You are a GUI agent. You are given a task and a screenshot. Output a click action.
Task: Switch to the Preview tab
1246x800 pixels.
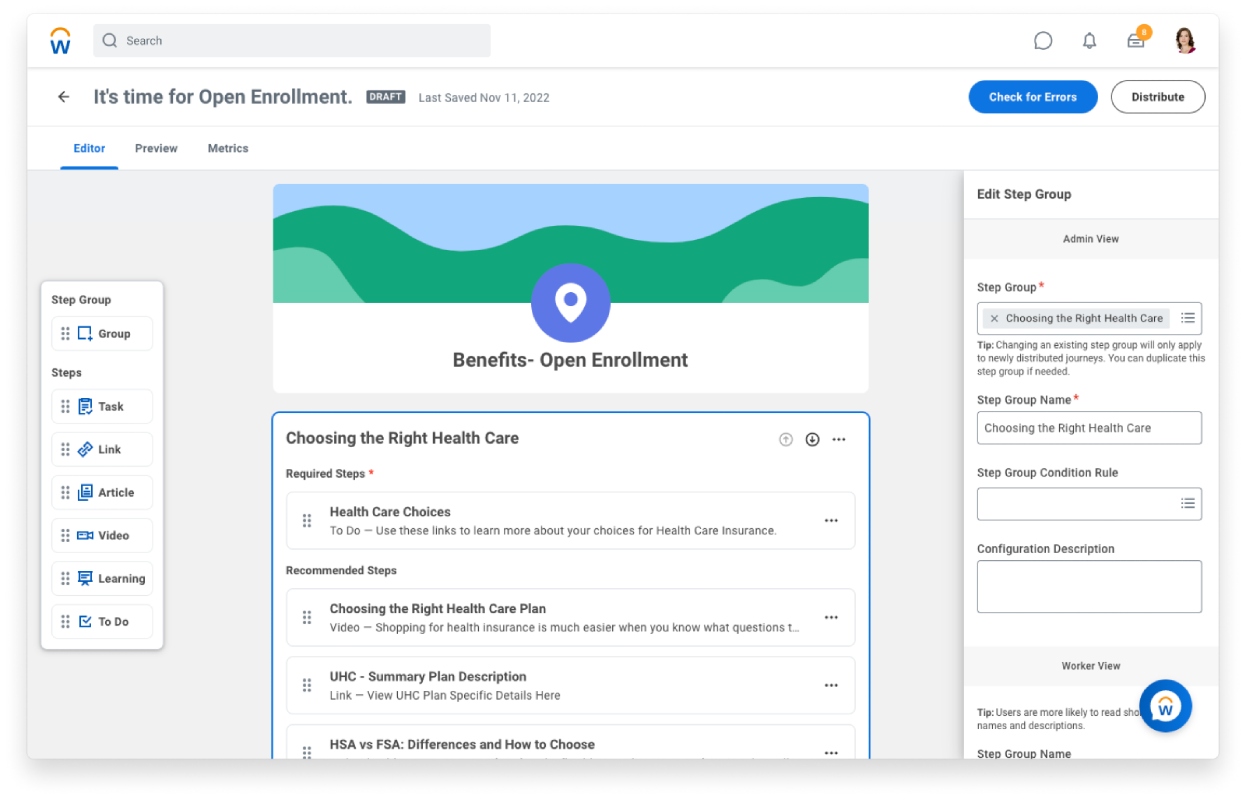(x=156, y=148)
